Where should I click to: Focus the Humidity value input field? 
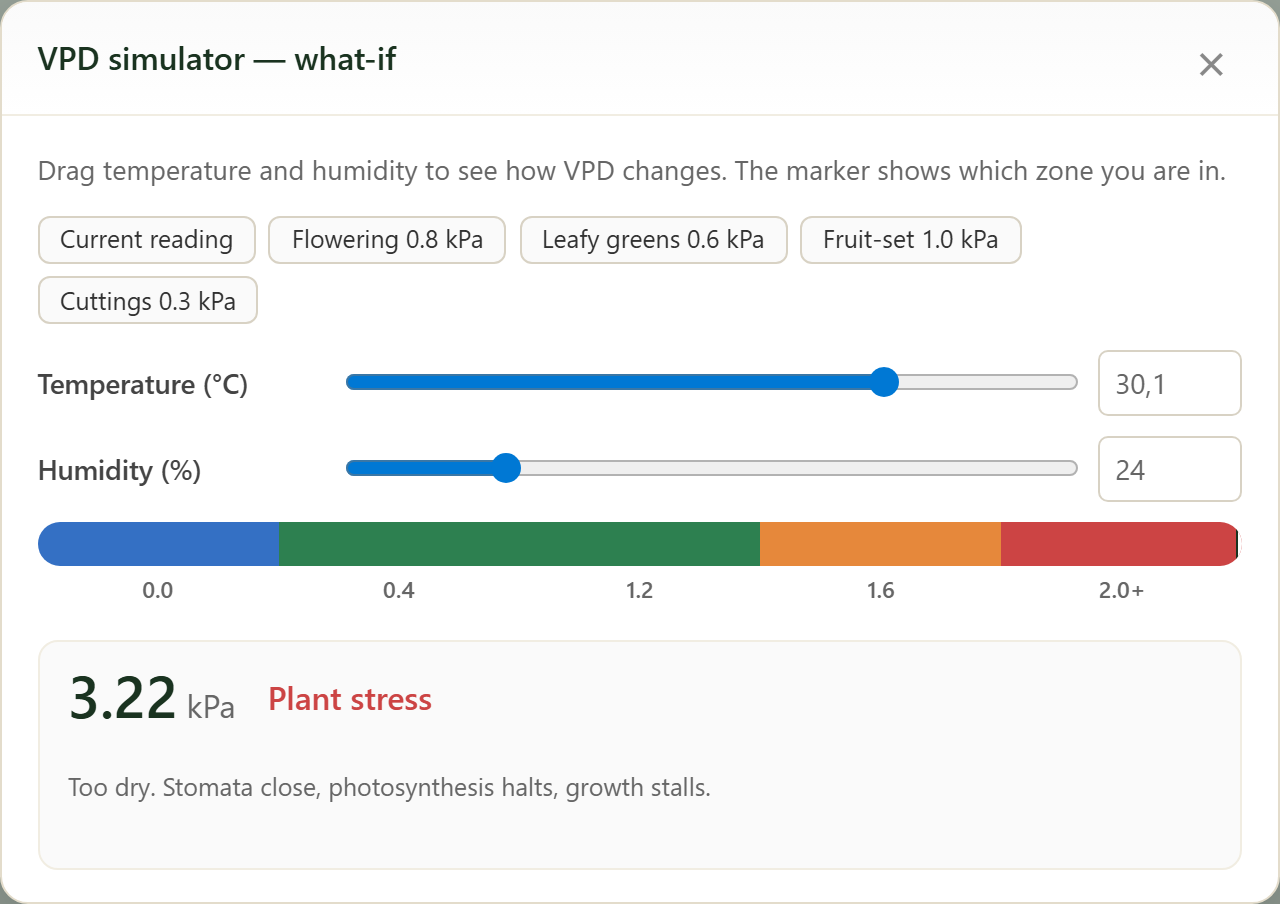1170,469
